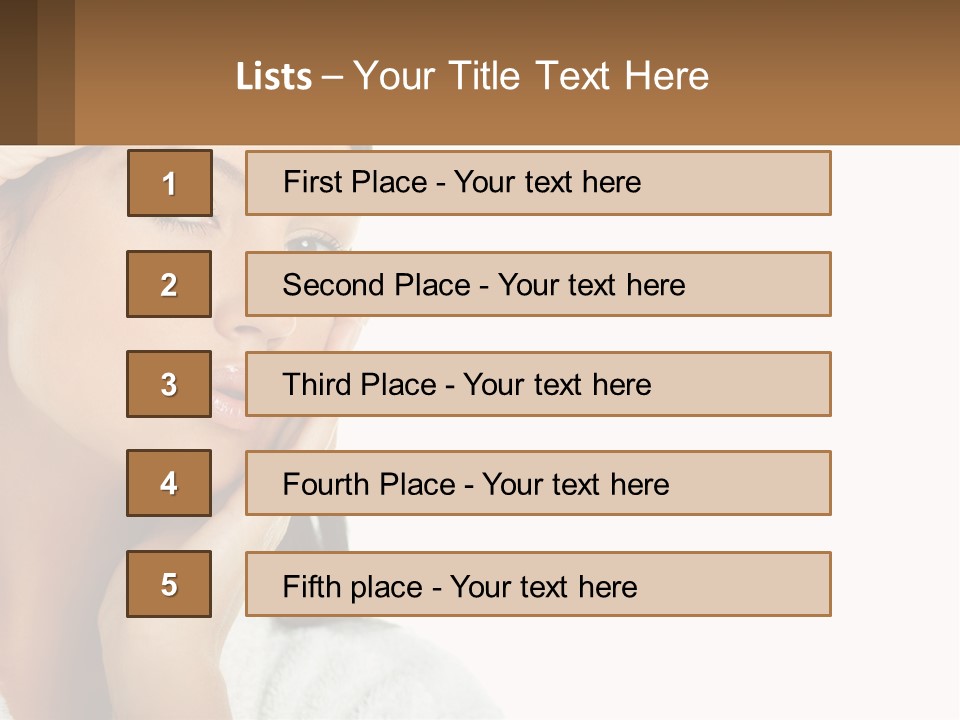
Task: Select the Fifth place text bar
Action: 538,584
